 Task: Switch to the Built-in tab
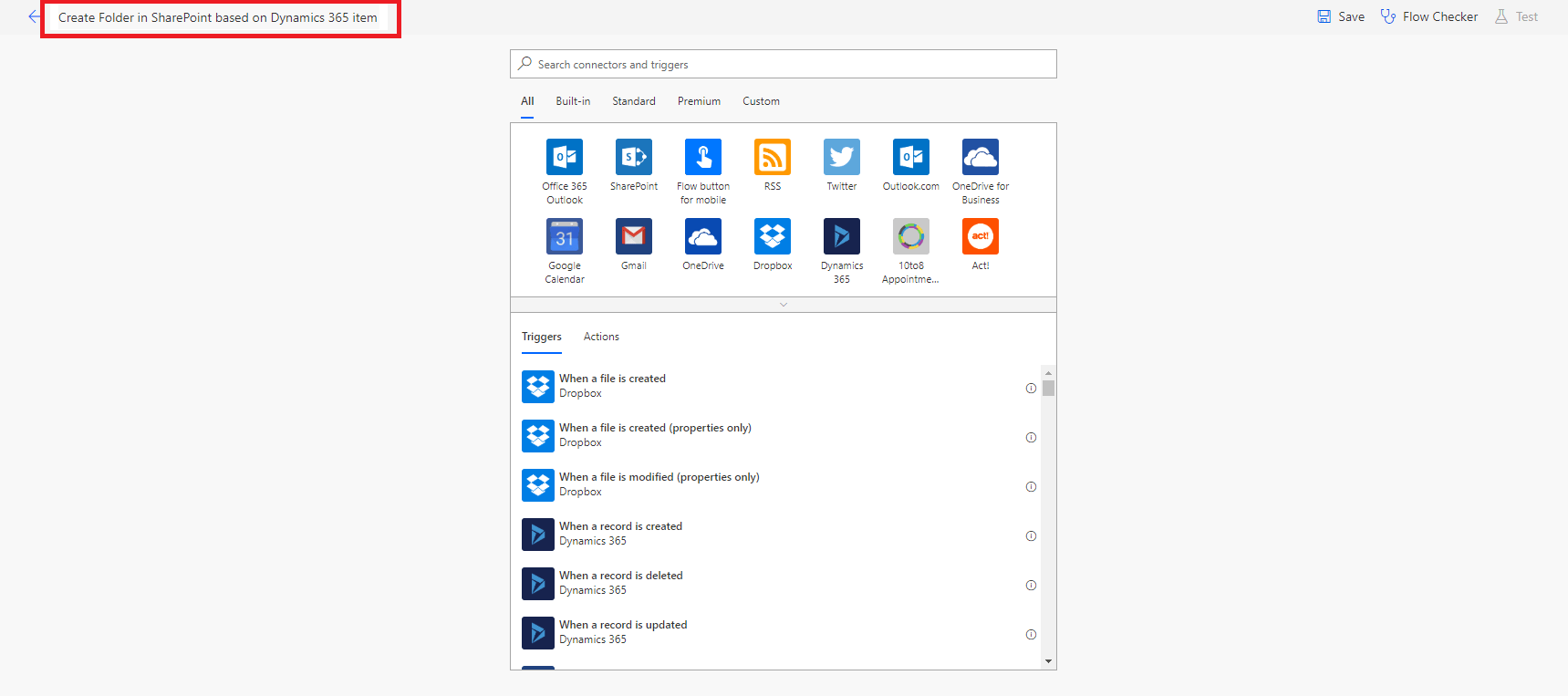(573, 101)
